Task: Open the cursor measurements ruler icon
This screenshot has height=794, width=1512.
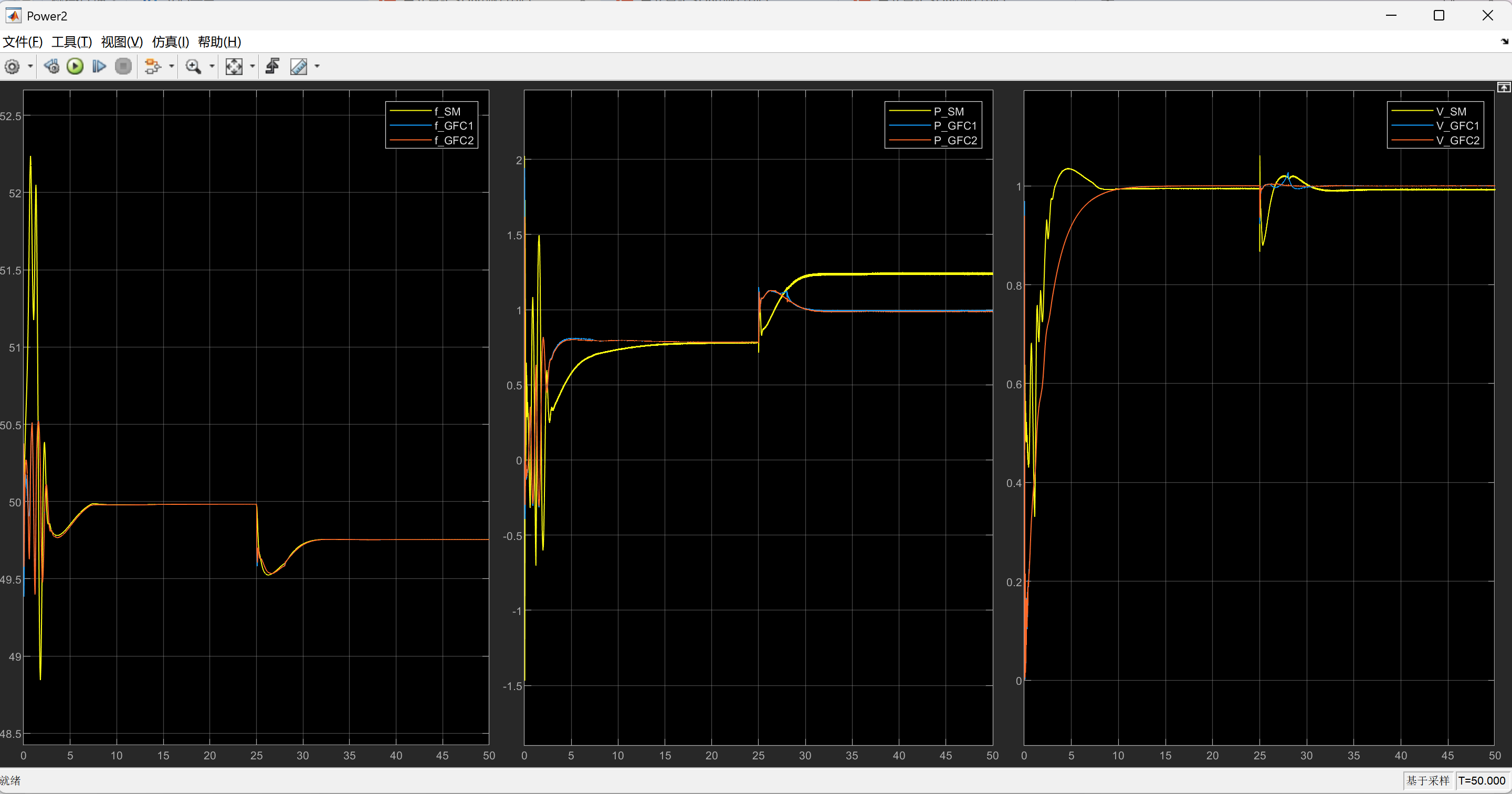Action: pyautogui.click(x=299, y=67)
